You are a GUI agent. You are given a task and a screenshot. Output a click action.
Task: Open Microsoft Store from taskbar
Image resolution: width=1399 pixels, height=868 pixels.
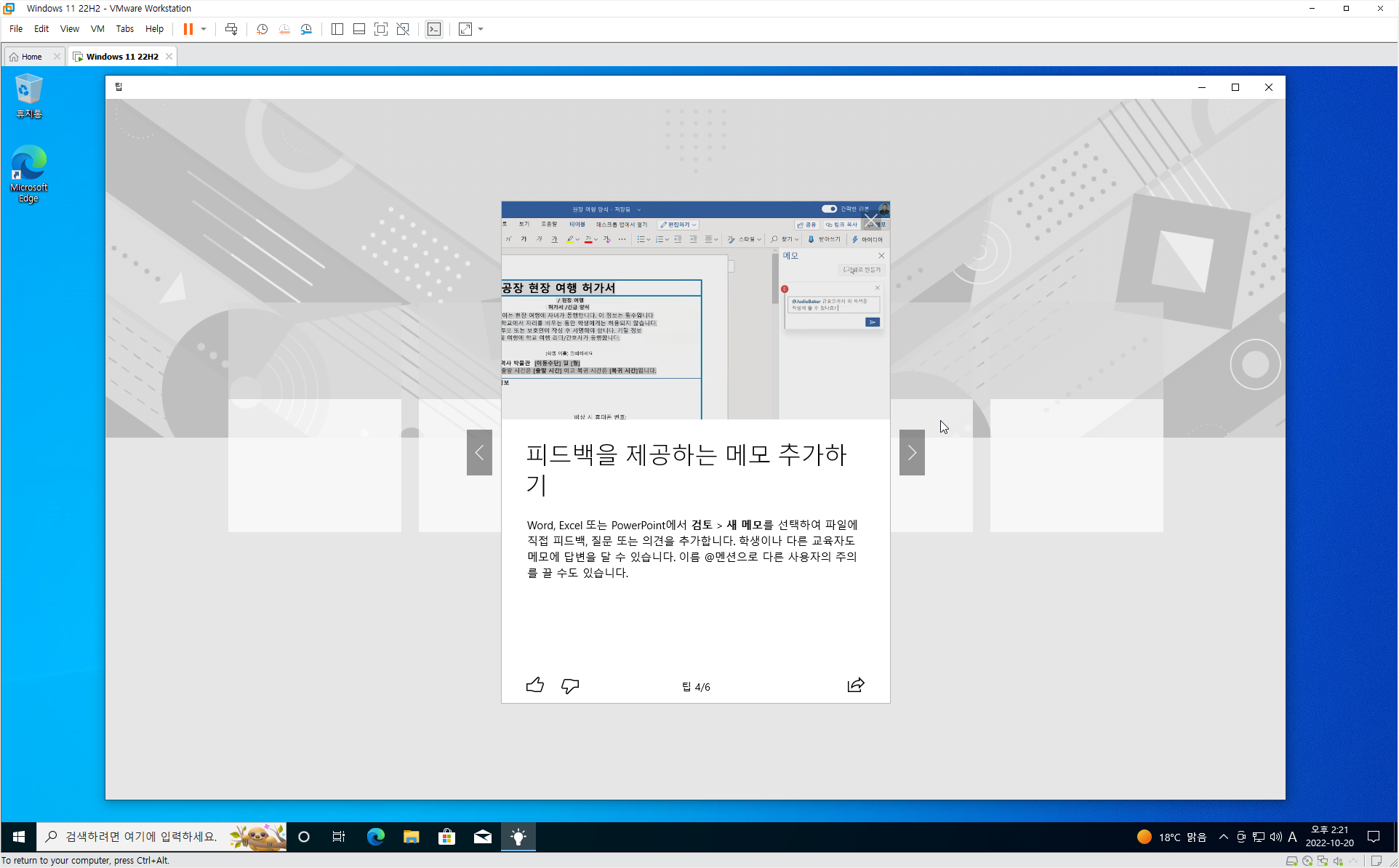(x=446, y=837)
